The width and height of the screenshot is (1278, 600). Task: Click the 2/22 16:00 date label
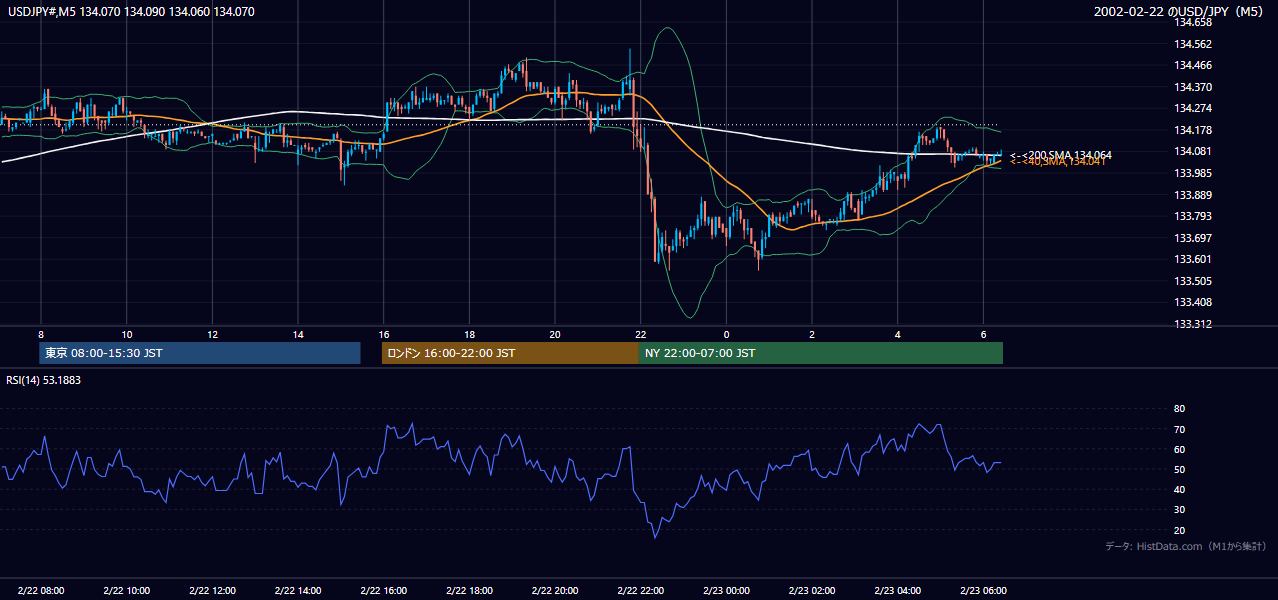pos(384,591)
